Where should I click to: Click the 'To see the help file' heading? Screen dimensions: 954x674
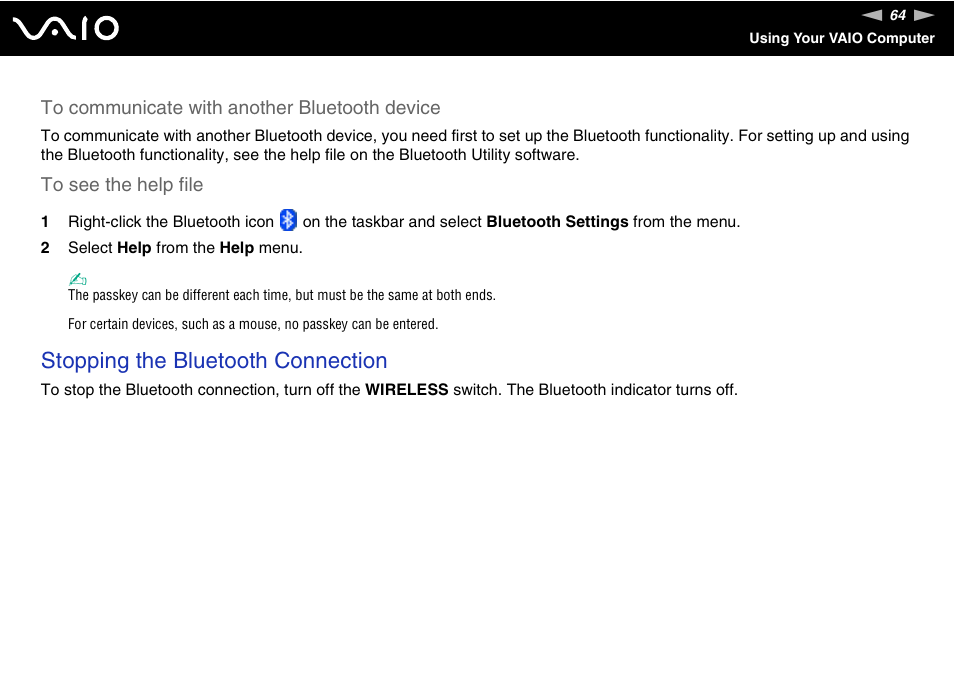click(122, 185)
